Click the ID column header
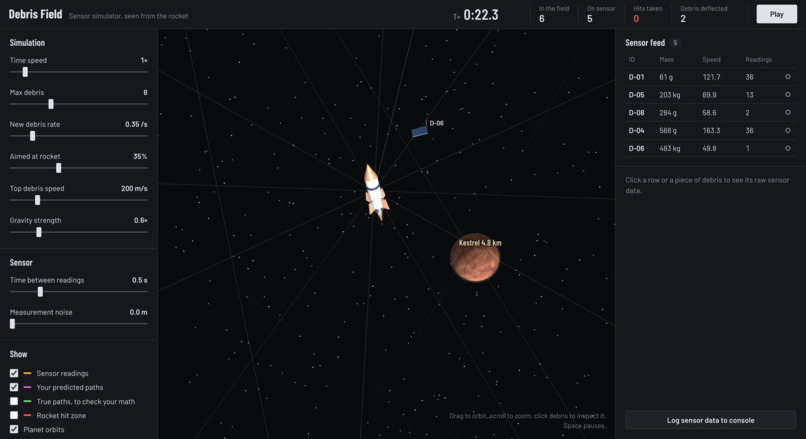 coord(632,60)
